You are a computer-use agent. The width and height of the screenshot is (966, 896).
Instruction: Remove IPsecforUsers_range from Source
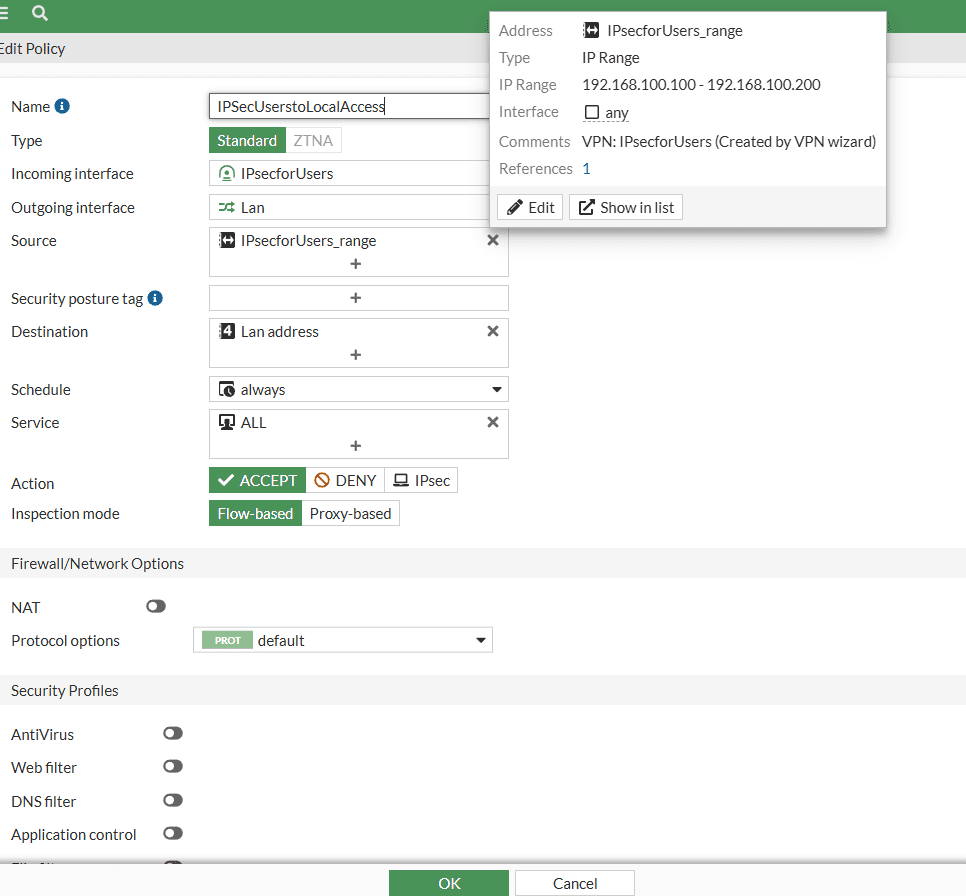click(493, 240)
